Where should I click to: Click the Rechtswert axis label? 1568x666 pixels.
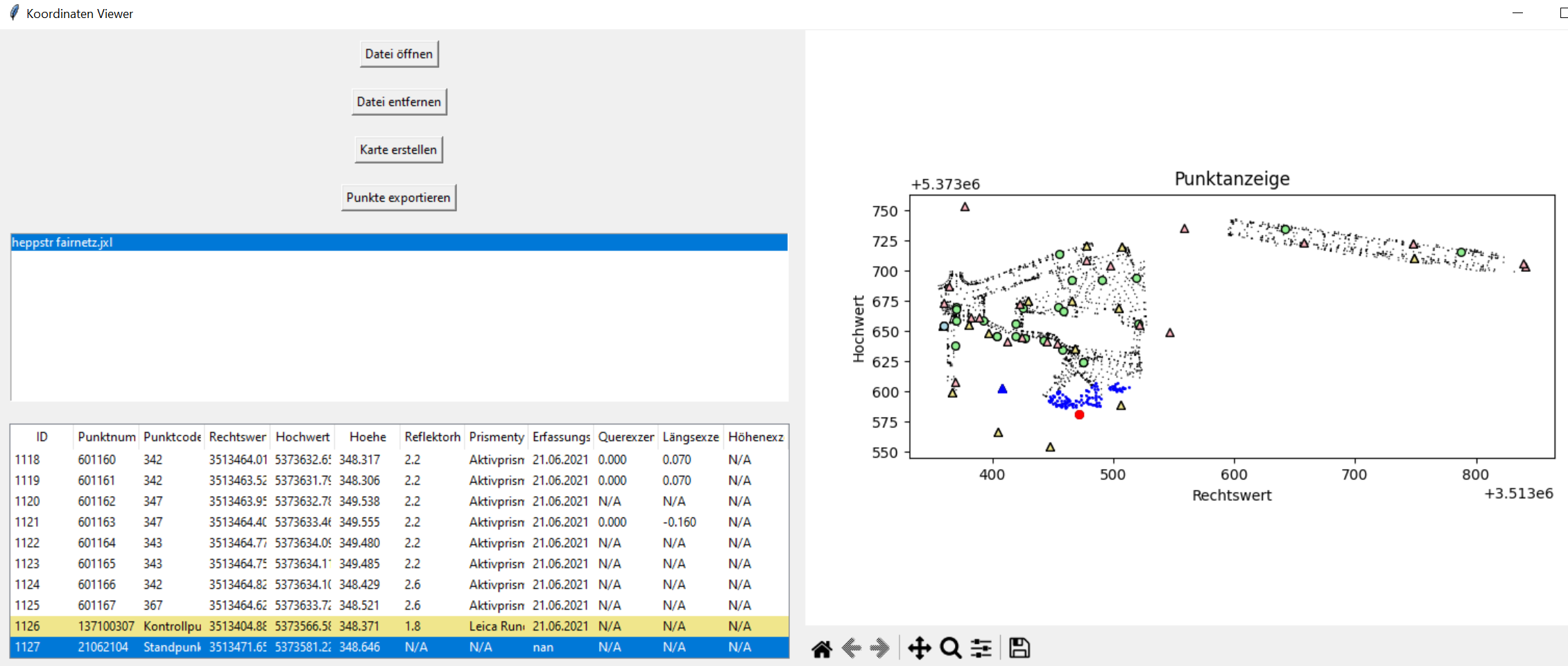[x=1232, y=495]
